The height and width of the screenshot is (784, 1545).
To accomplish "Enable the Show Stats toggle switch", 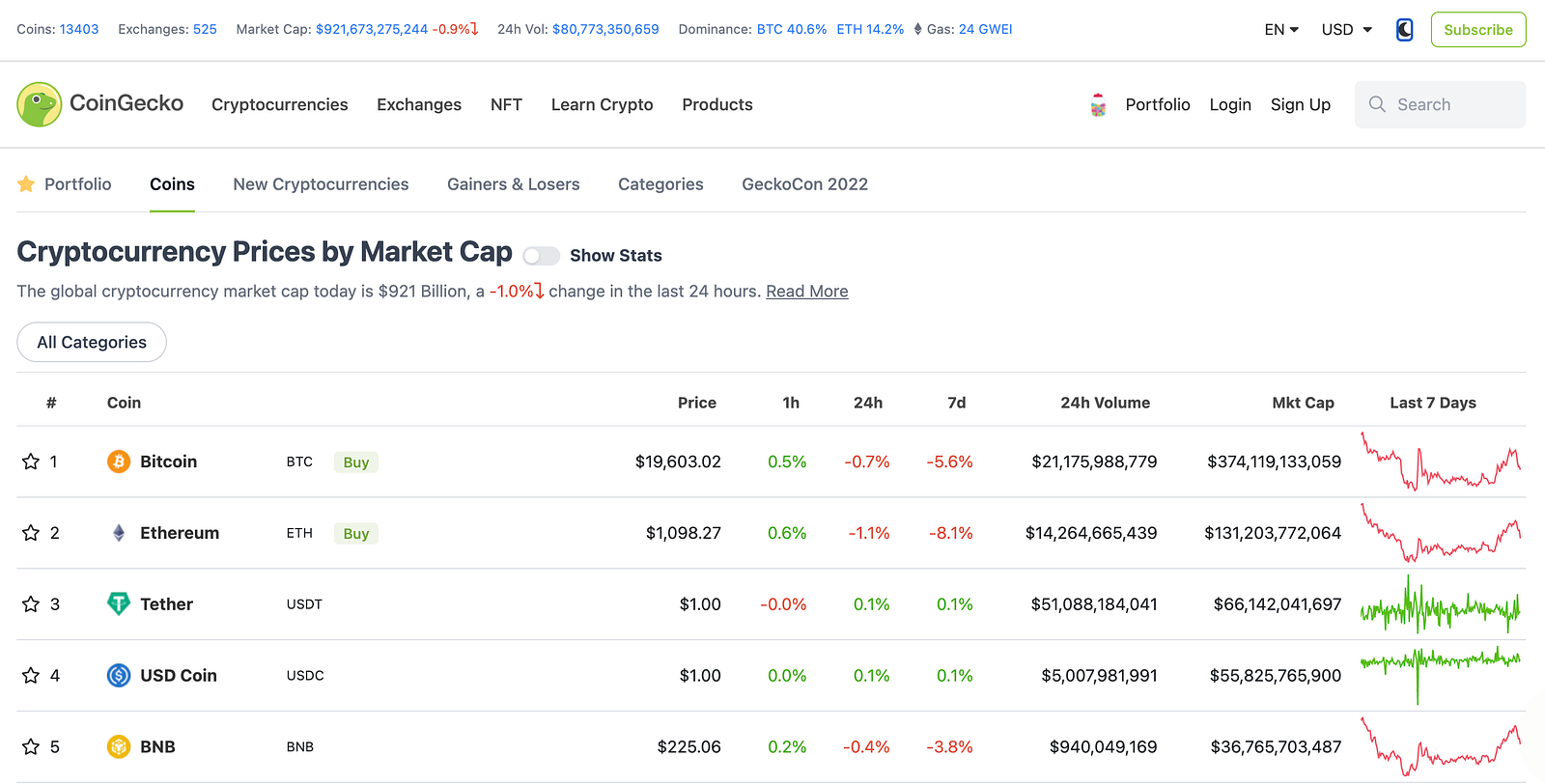I will (541, 256).
